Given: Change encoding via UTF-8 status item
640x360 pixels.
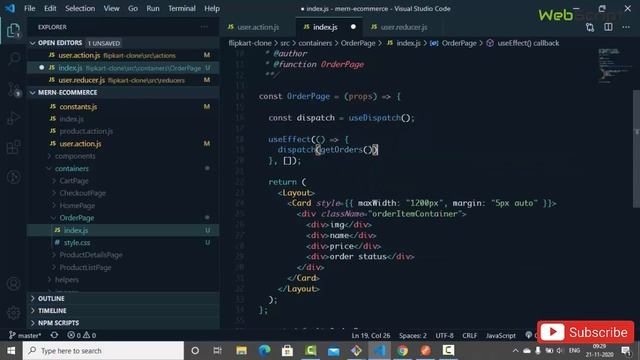Looking at the screenshot, I should (x=444, y=336).
